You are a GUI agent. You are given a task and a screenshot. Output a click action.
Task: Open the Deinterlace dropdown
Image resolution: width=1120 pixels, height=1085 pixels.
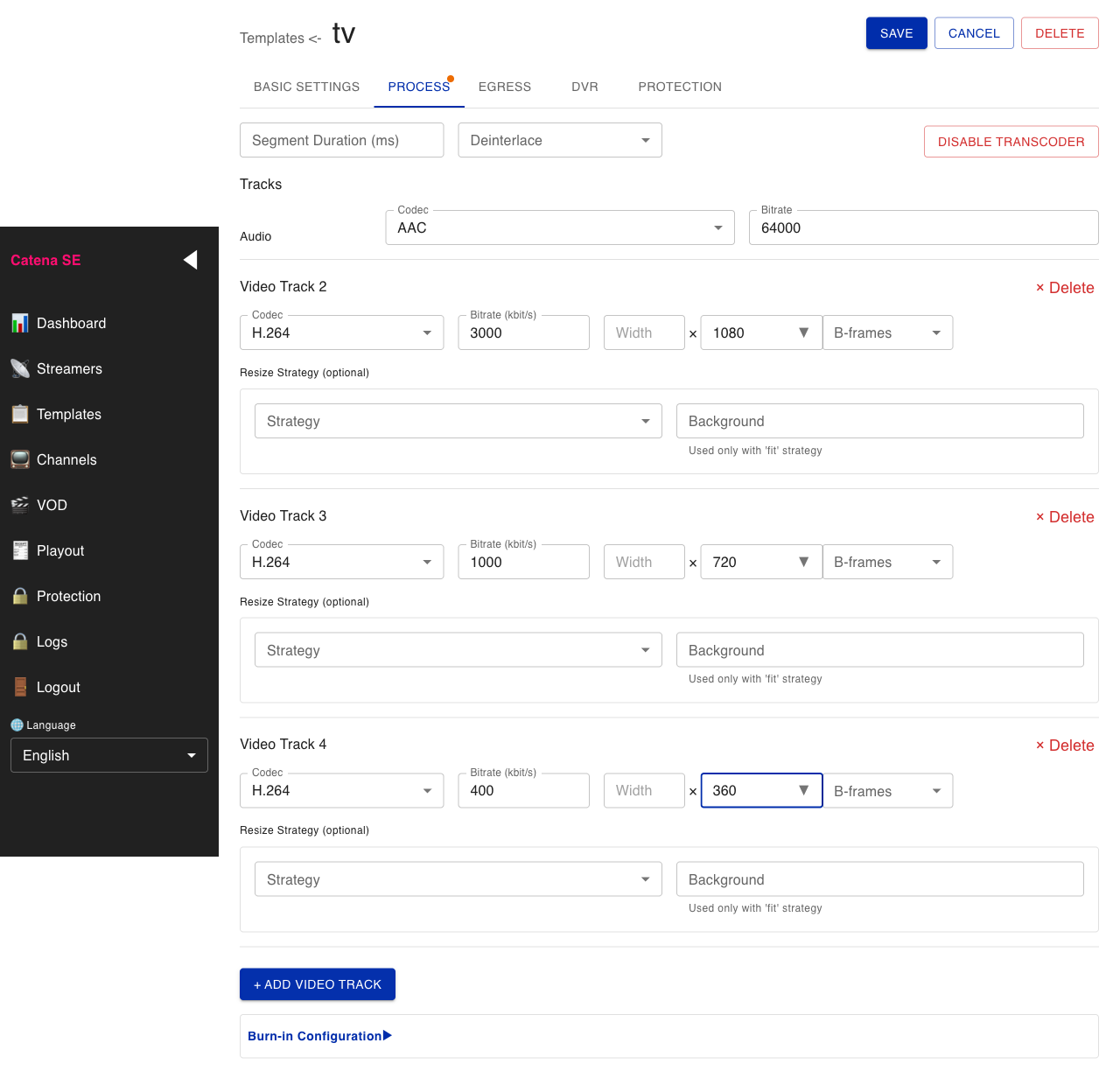[x=559, y=140]
